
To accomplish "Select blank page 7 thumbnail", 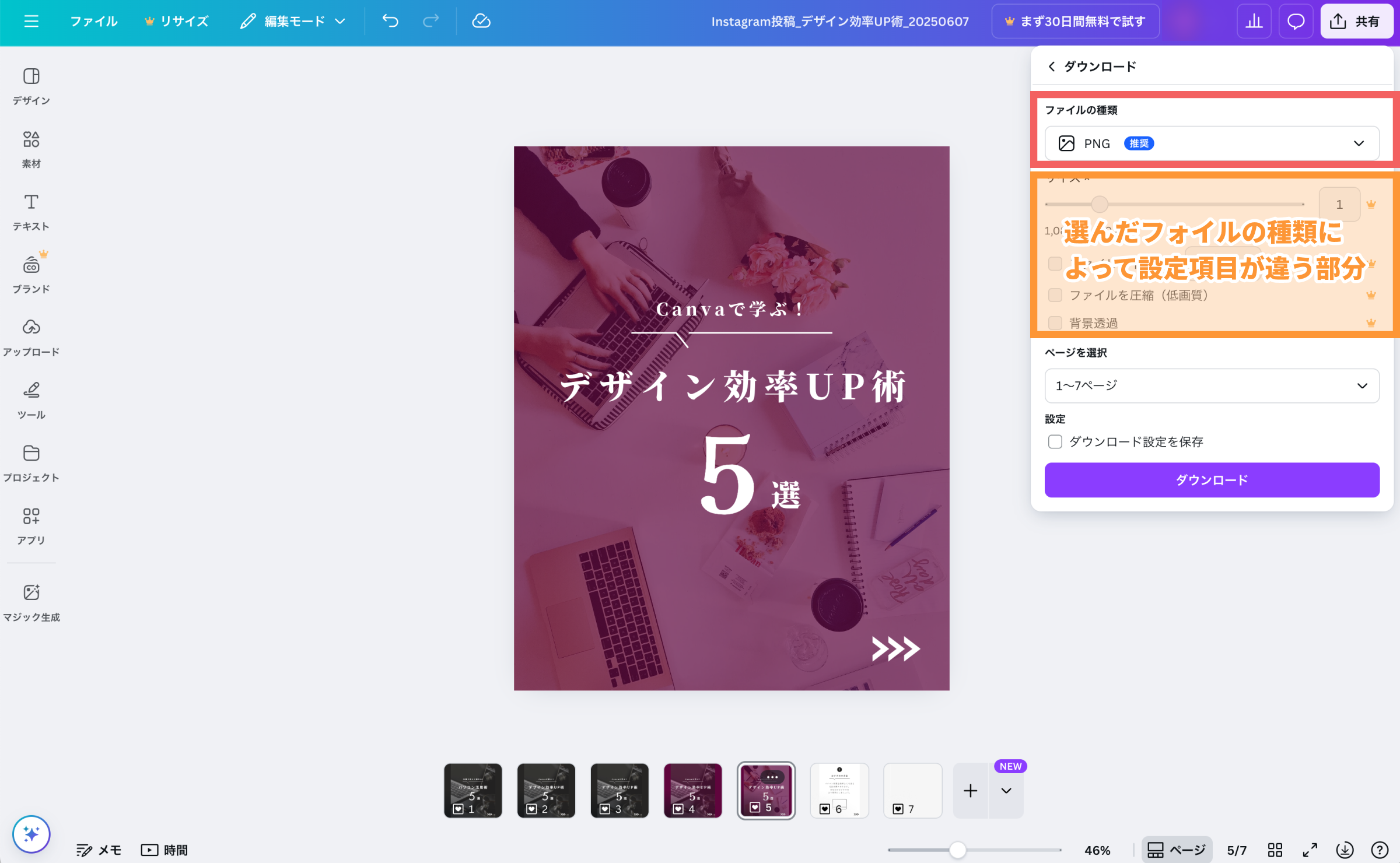I will coord(913,791).
